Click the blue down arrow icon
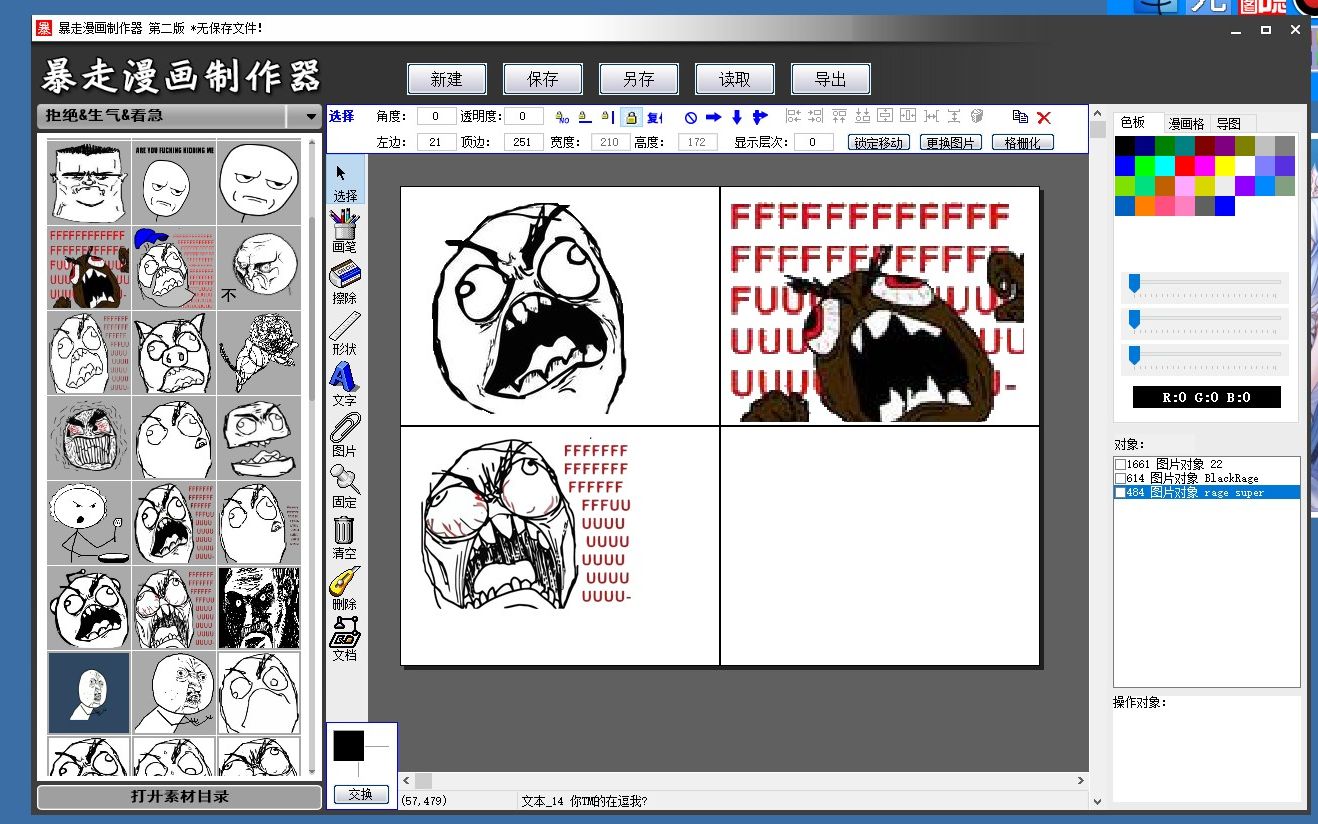The image size is (1318, 824). (x=737, y=117)
